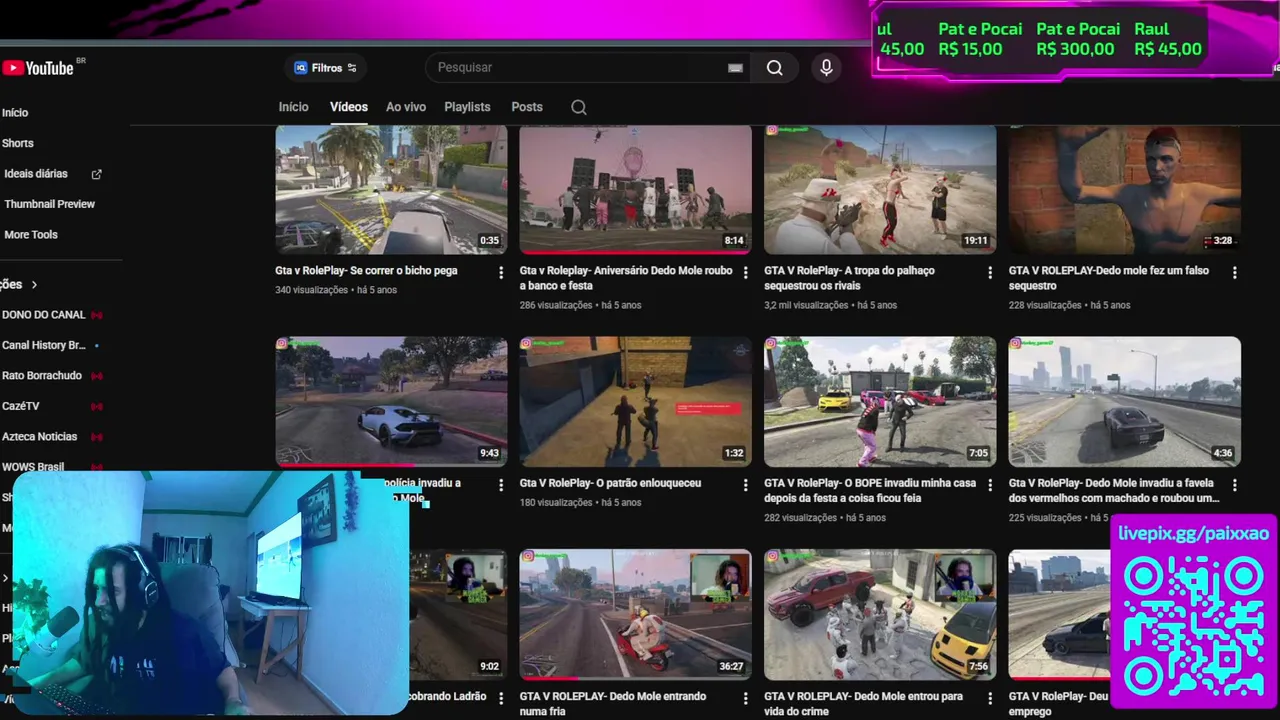The height and width of the screenshot is (720, 1280).
Task: Open thumbnail of tropa do palhaço video
Action: click(x=880, y=189)
